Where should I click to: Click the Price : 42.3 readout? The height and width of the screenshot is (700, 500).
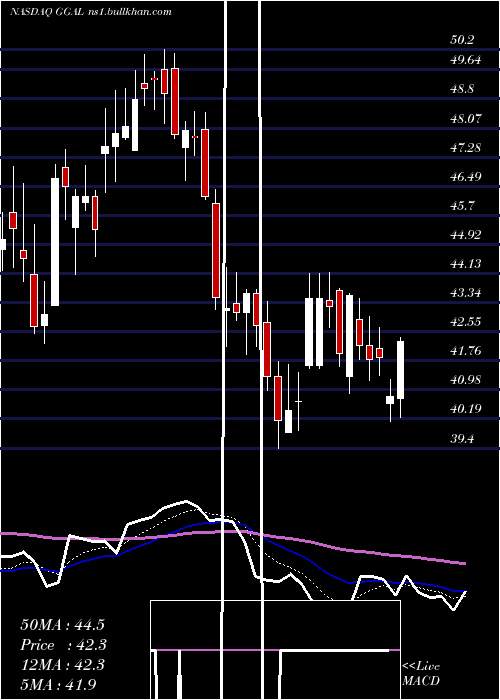coord(62,645)
